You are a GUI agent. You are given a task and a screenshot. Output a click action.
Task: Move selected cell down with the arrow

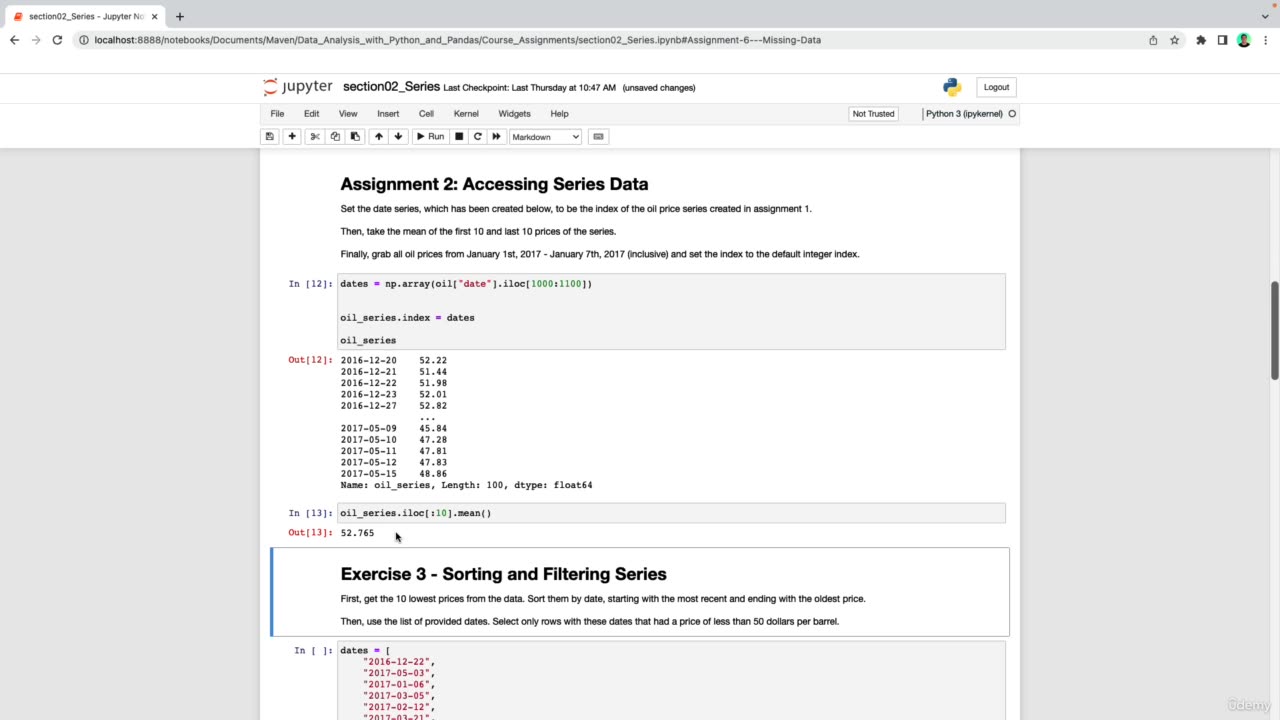pos(398,137)
